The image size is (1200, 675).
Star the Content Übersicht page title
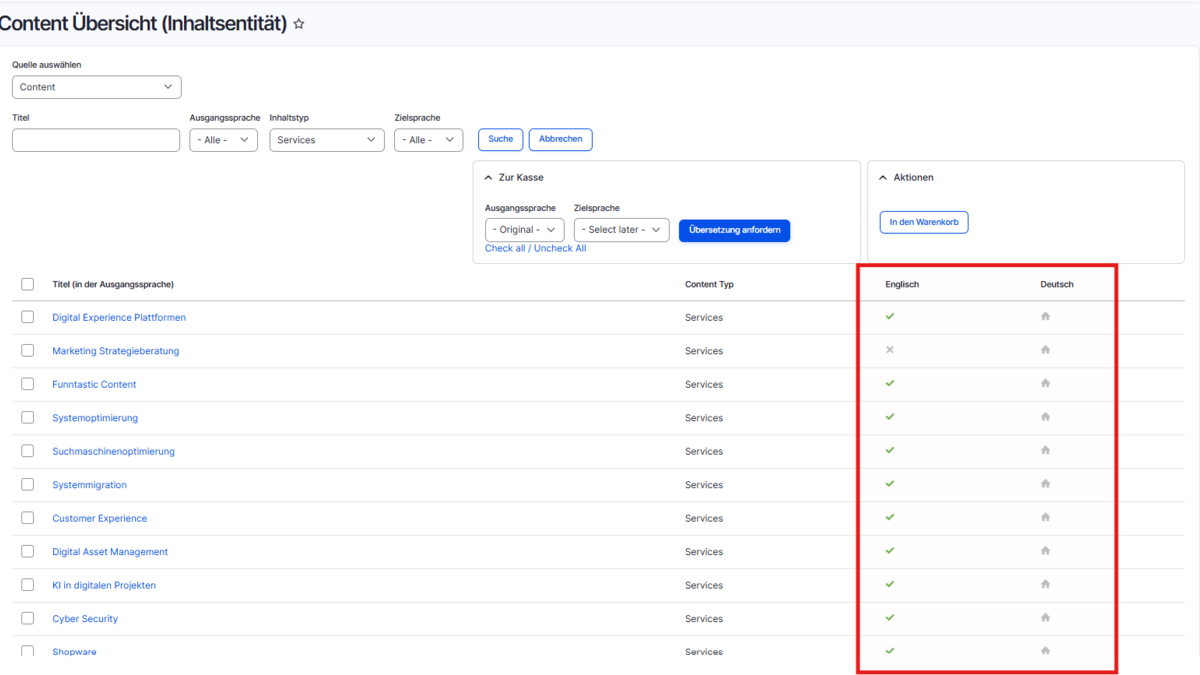[x=299, y=24]
